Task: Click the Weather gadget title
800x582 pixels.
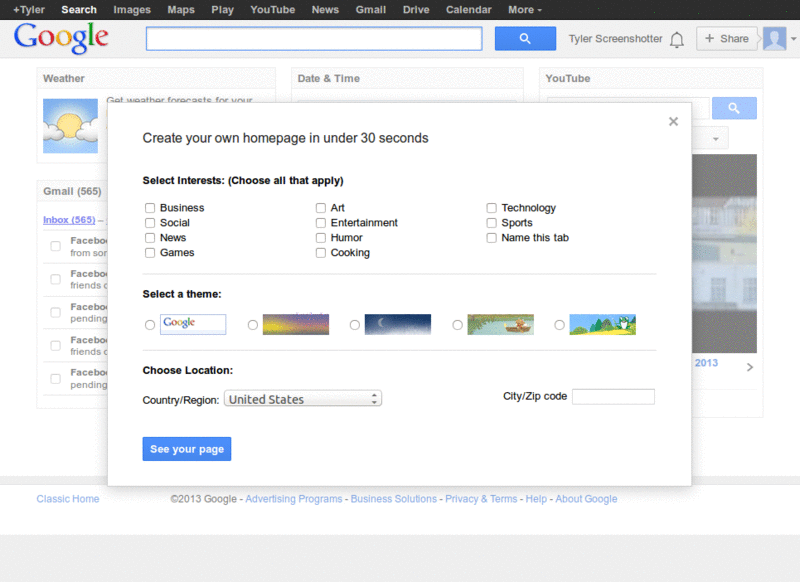Action: pos(64,79)
